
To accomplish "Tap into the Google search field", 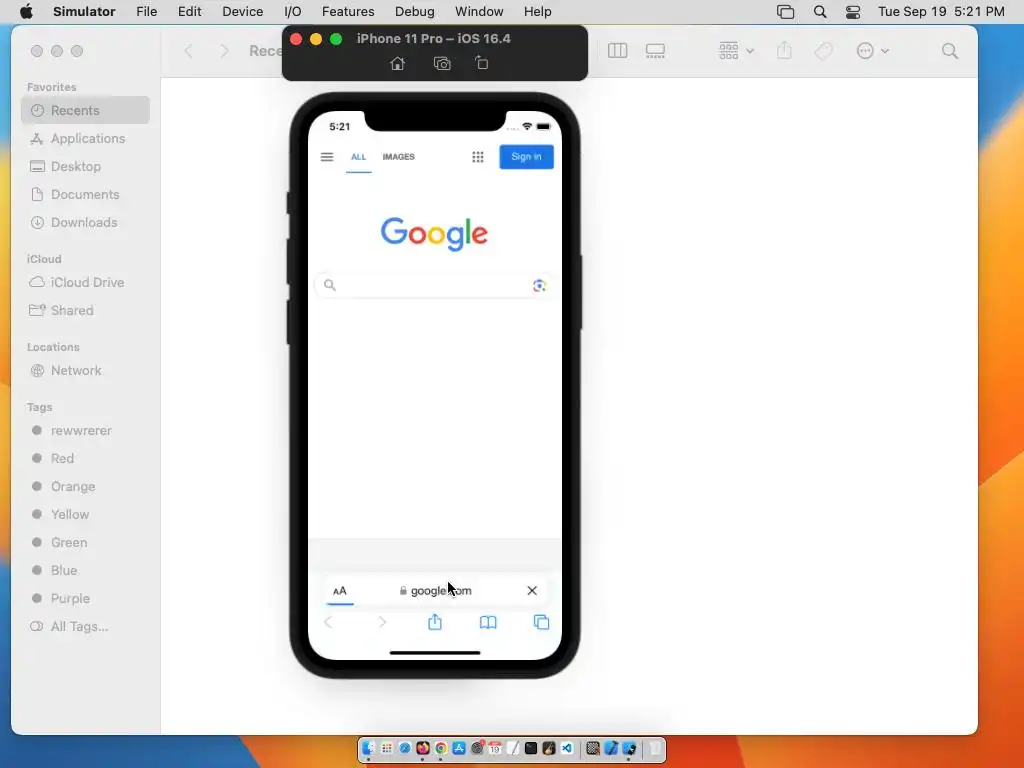I will [x=434, y=285].
